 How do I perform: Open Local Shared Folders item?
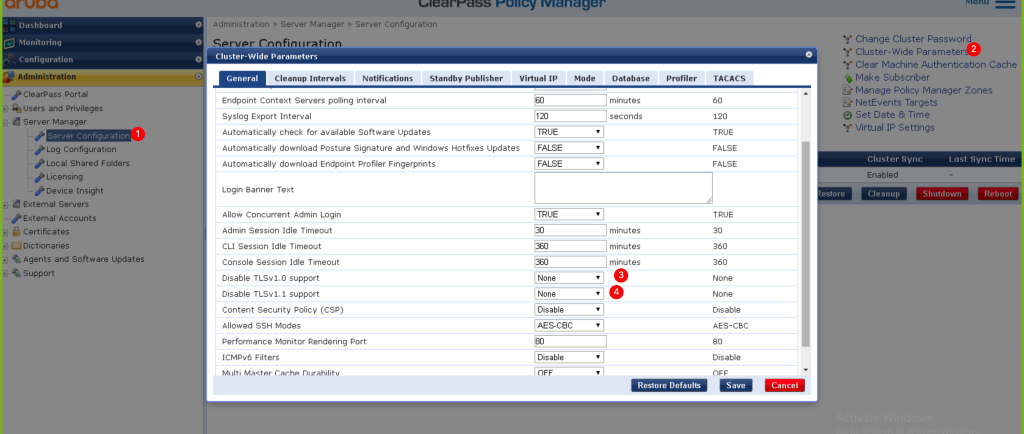click(x=88, y=163)
